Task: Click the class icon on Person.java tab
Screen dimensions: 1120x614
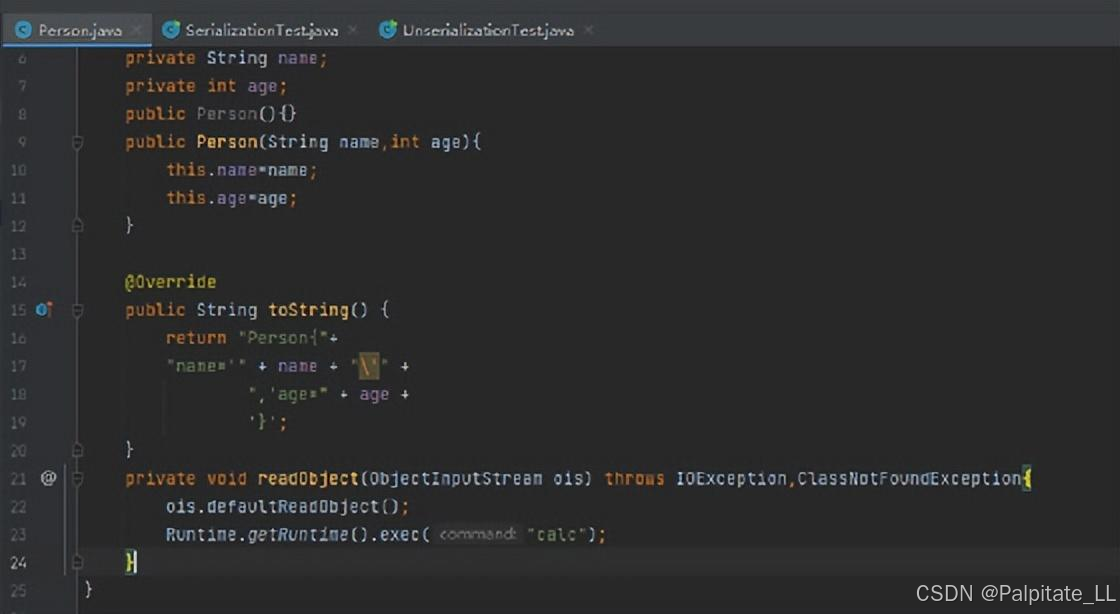Action: tap(22, 29)
